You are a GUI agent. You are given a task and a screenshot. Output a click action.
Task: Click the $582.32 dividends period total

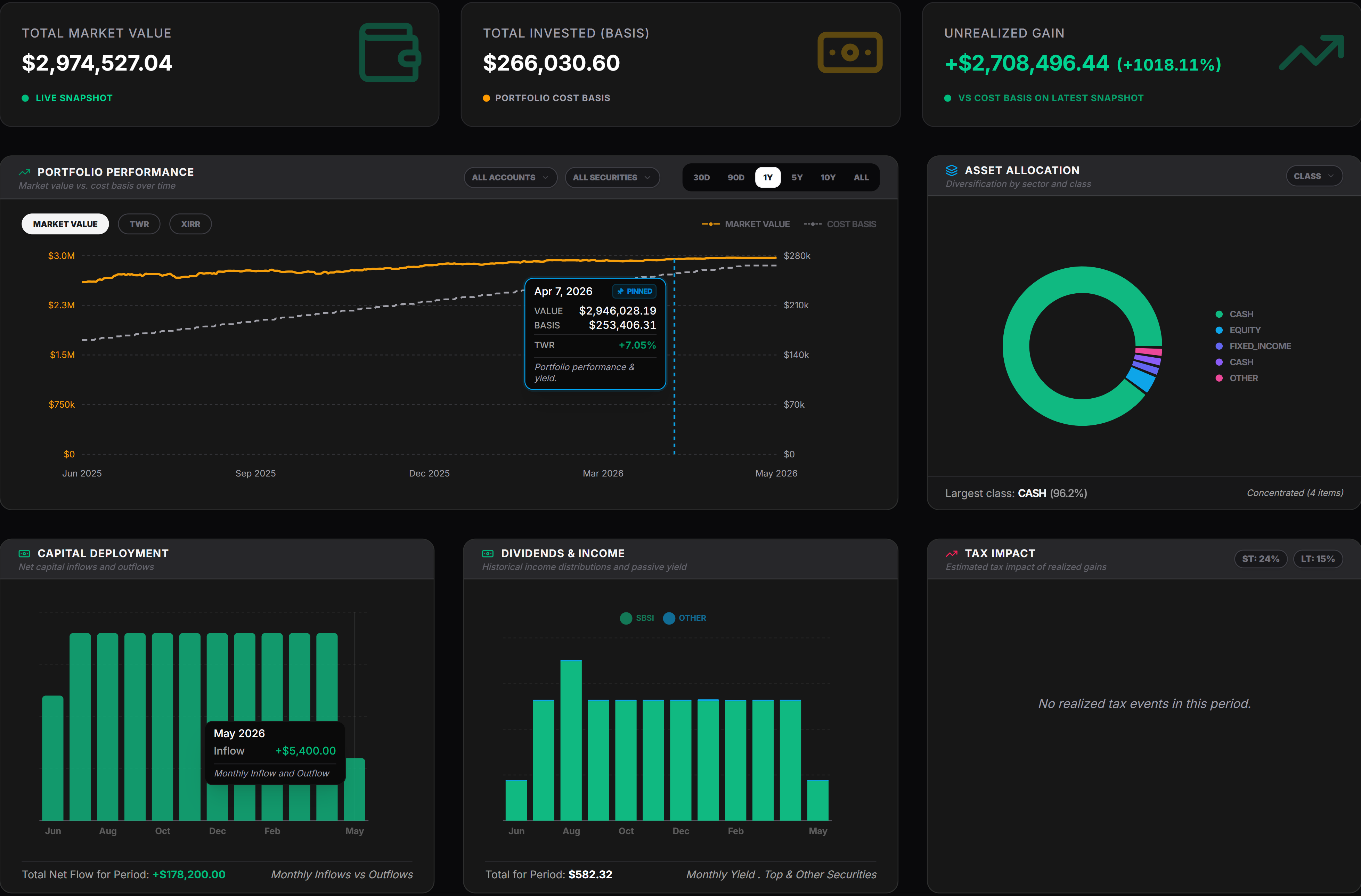pyautogui.click(x=590, y=874)
